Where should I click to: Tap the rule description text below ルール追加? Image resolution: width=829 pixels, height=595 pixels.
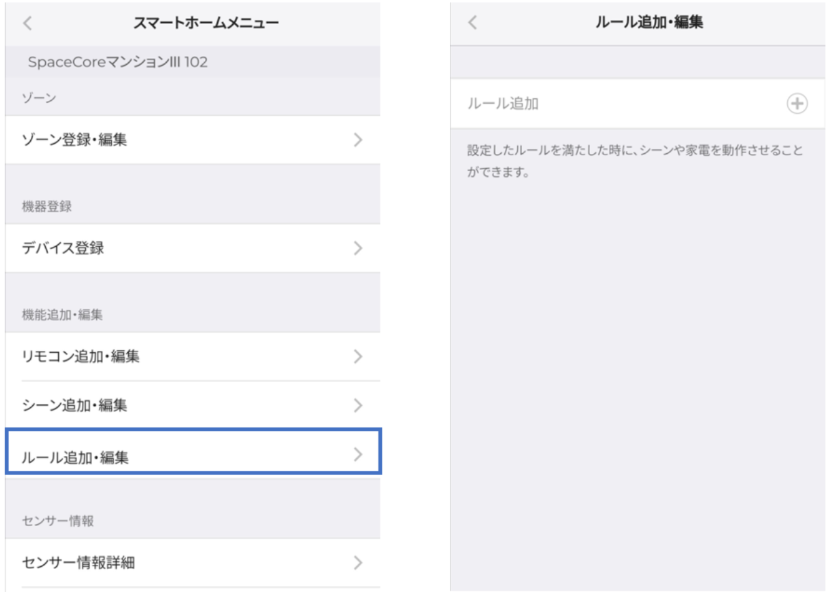coord(634,161)
